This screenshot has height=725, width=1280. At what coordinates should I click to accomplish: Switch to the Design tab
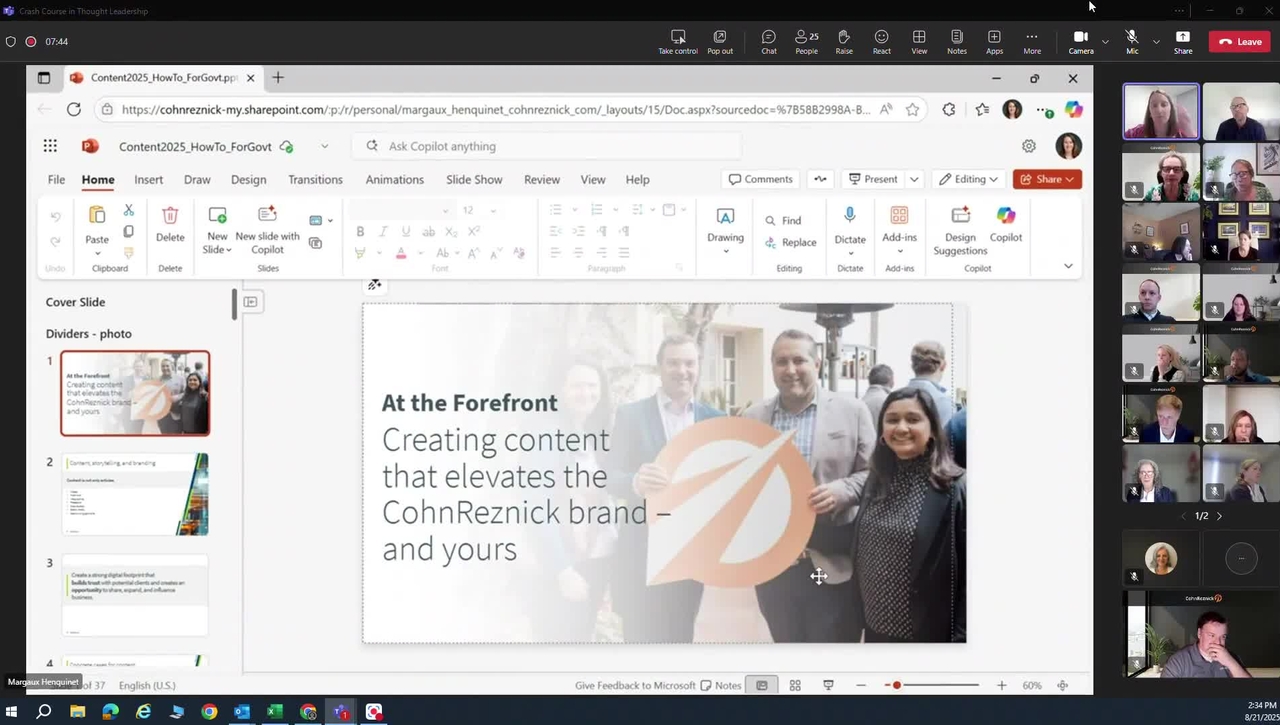248,179
